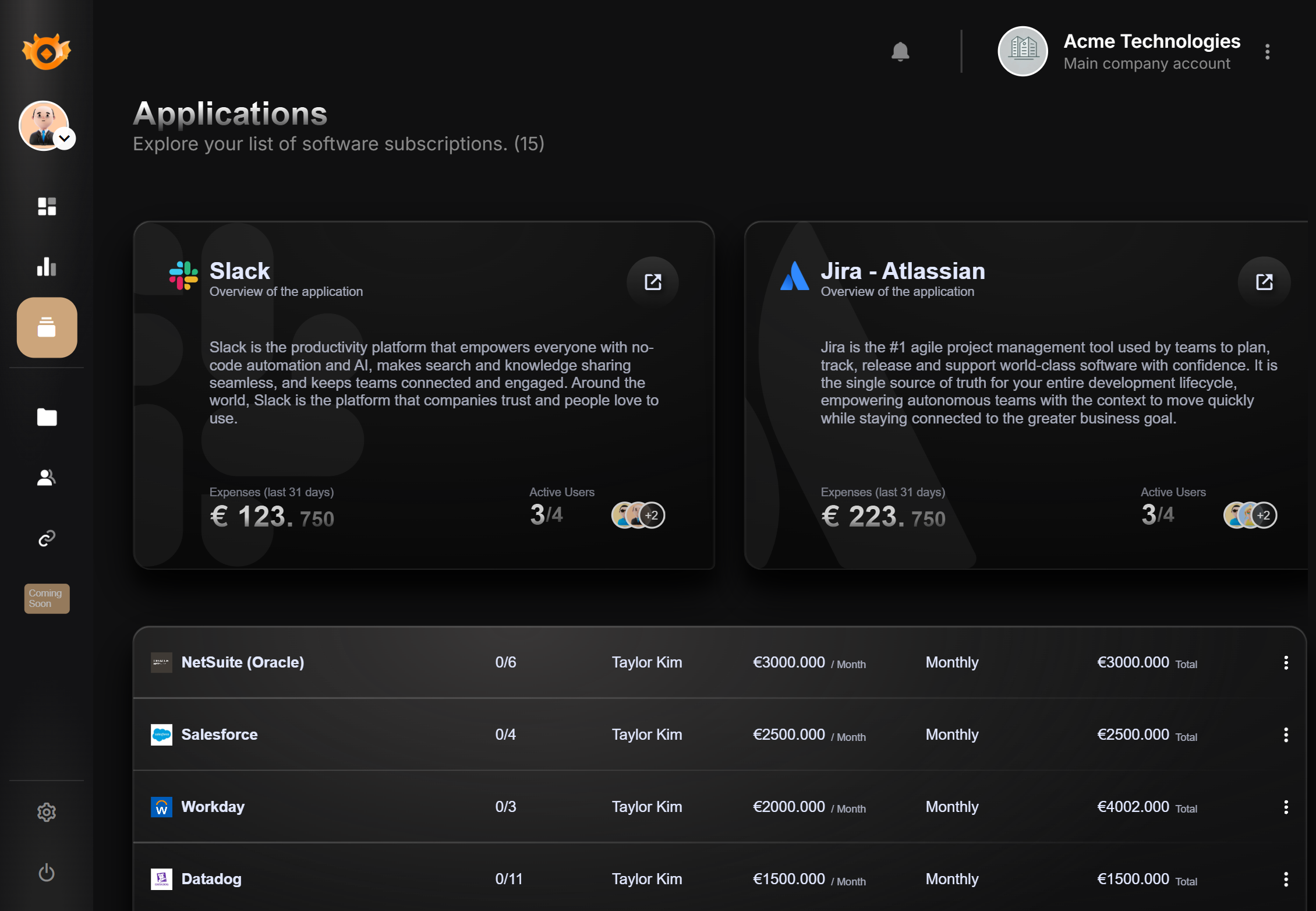This screenshot has height=911, width=1316.
Task: Open the notifications bell
Action: click(900, 52)
